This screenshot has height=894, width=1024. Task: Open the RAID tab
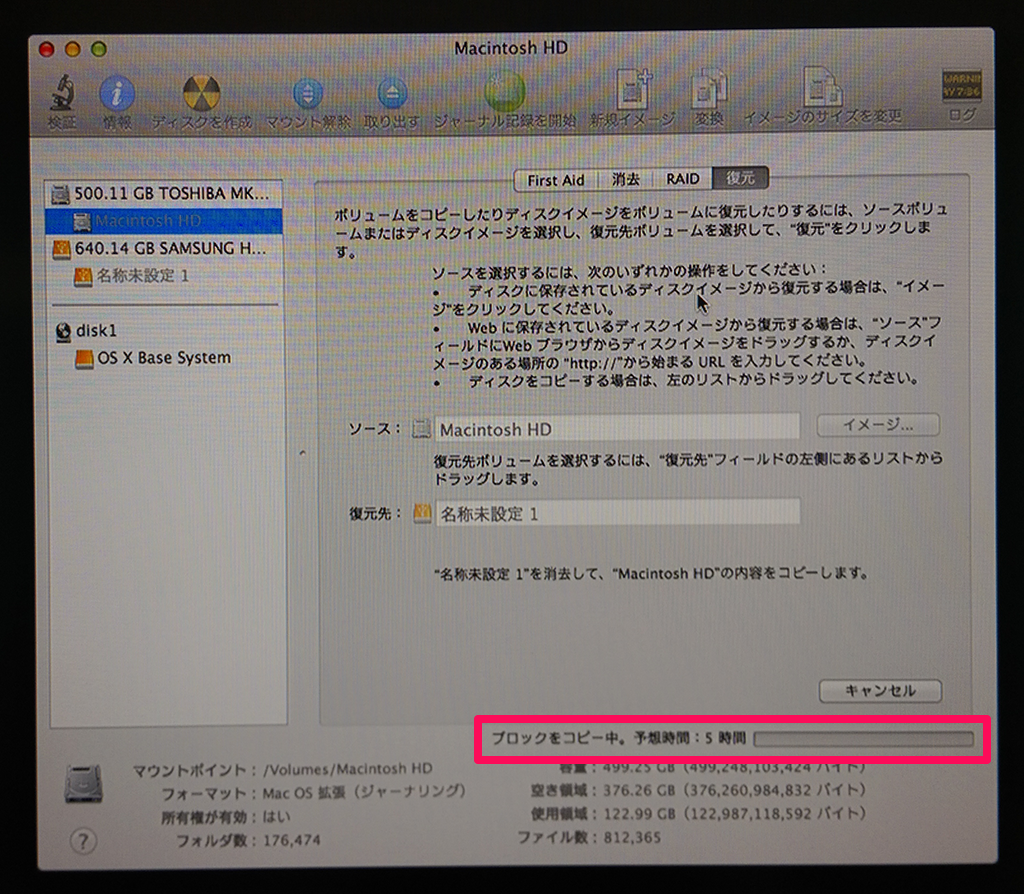pyautogui.click(x=683, y=180)
